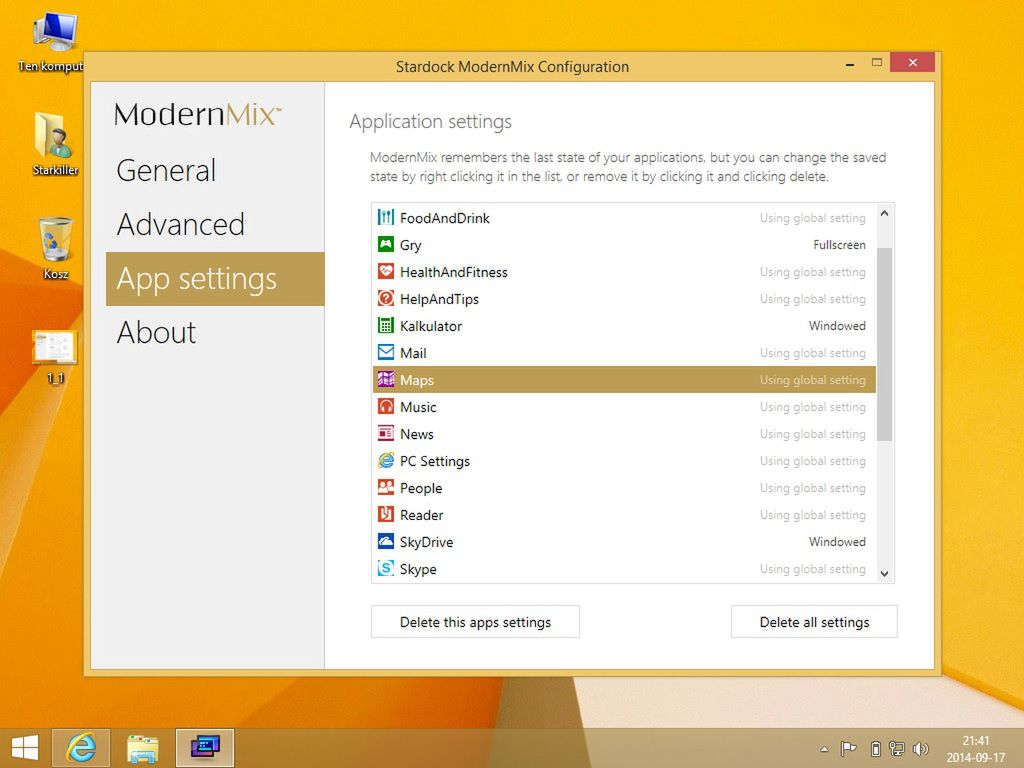This screenshot has height=768, width=1024.
Task: Click the Mail envelope icon
Action: pos(385,353)
